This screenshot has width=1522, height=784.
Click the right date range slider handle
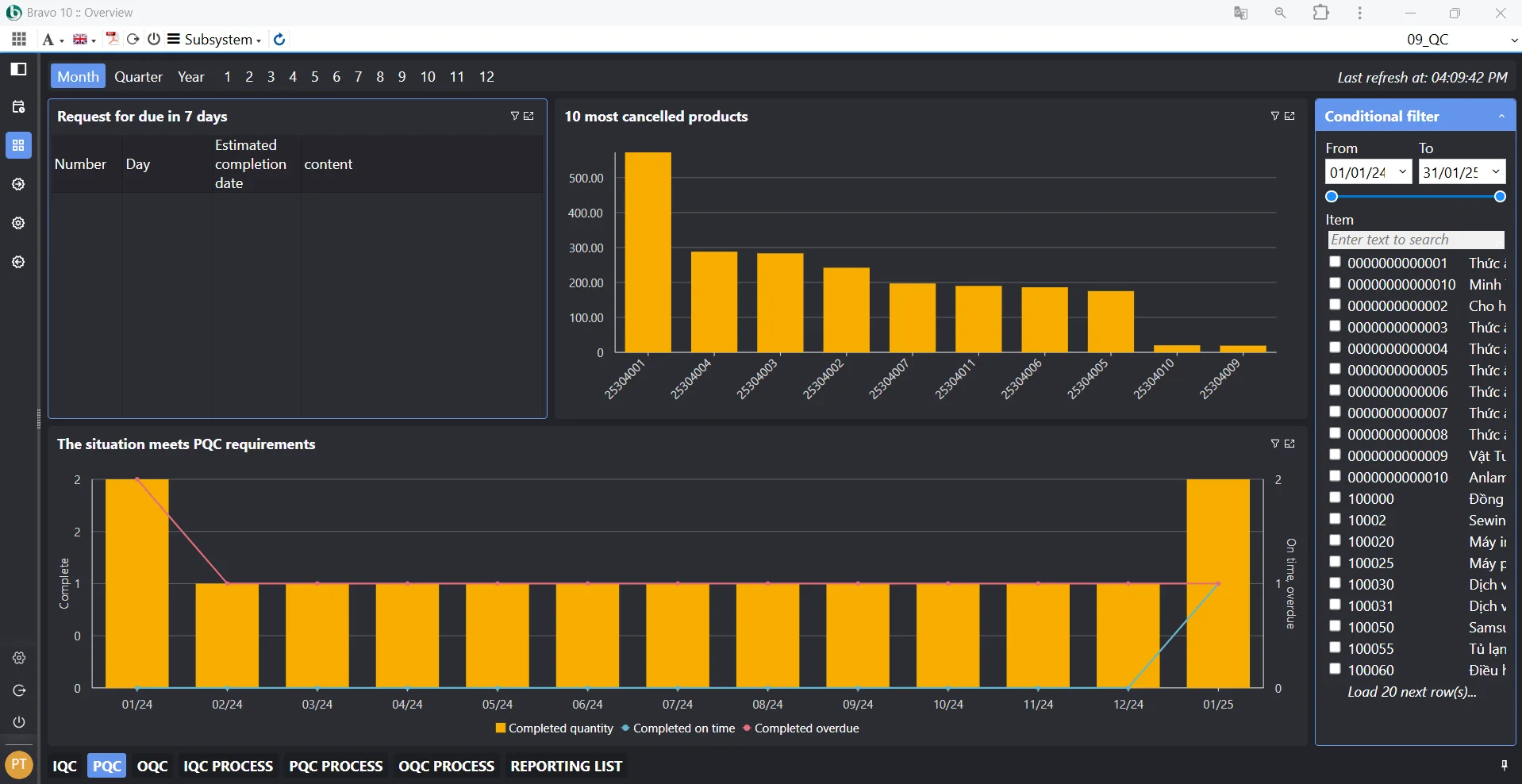click(x=1500, y=197)
